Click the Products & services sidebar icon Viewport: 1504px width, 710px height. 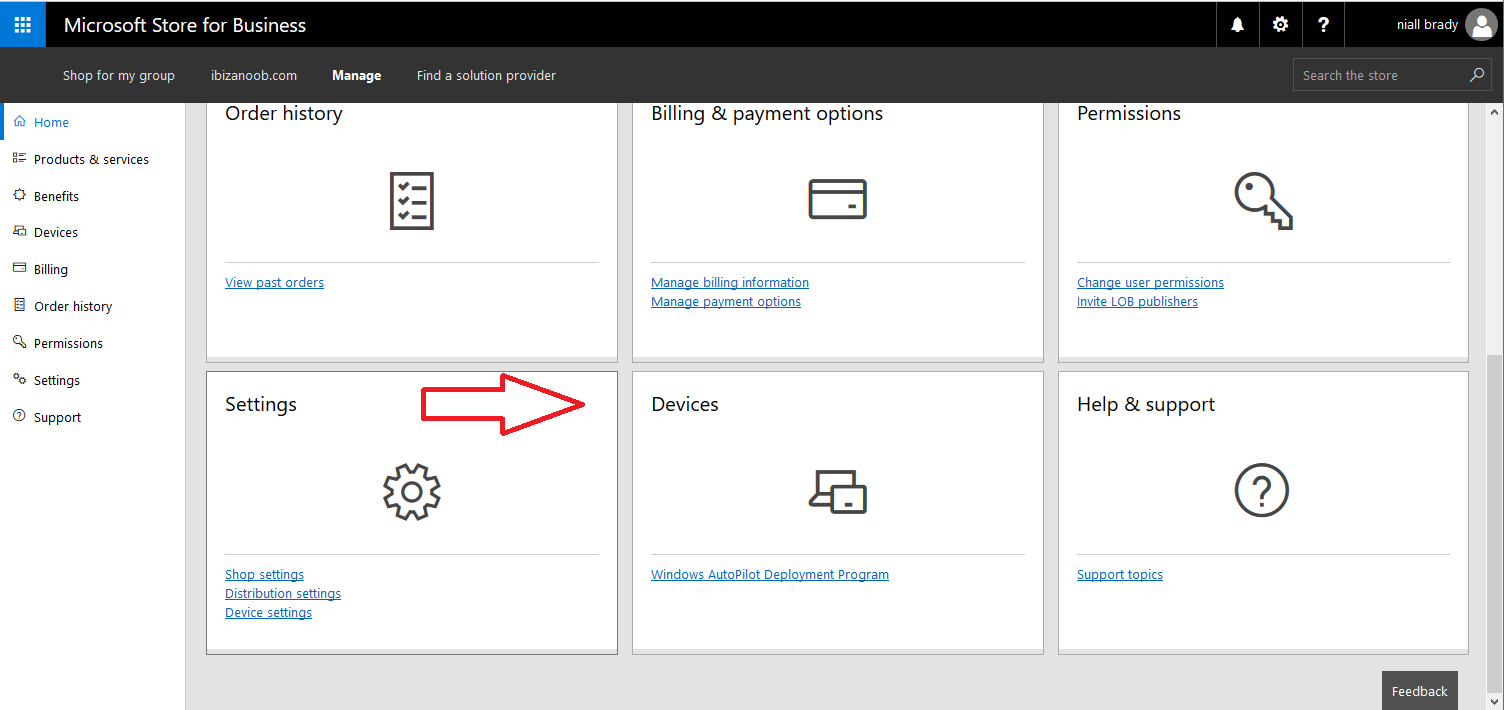tap(20, 158)
